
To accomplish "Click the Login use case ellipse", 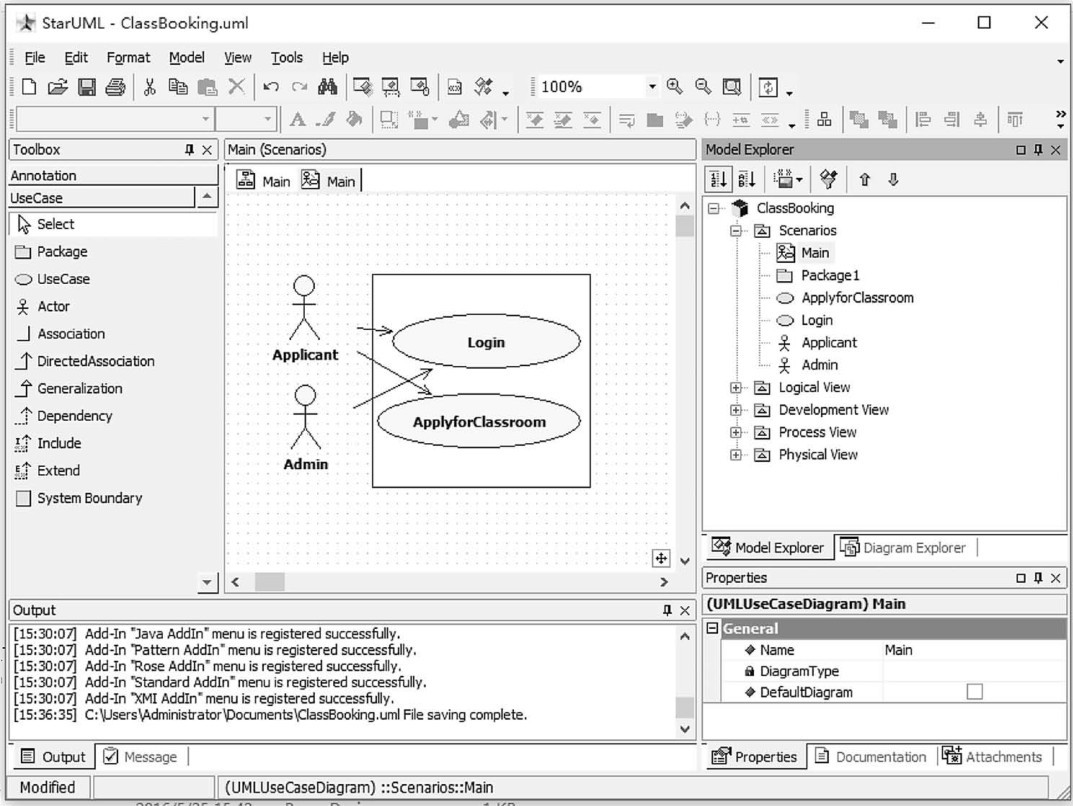I will pyautogui.click(x=487, y=341).
